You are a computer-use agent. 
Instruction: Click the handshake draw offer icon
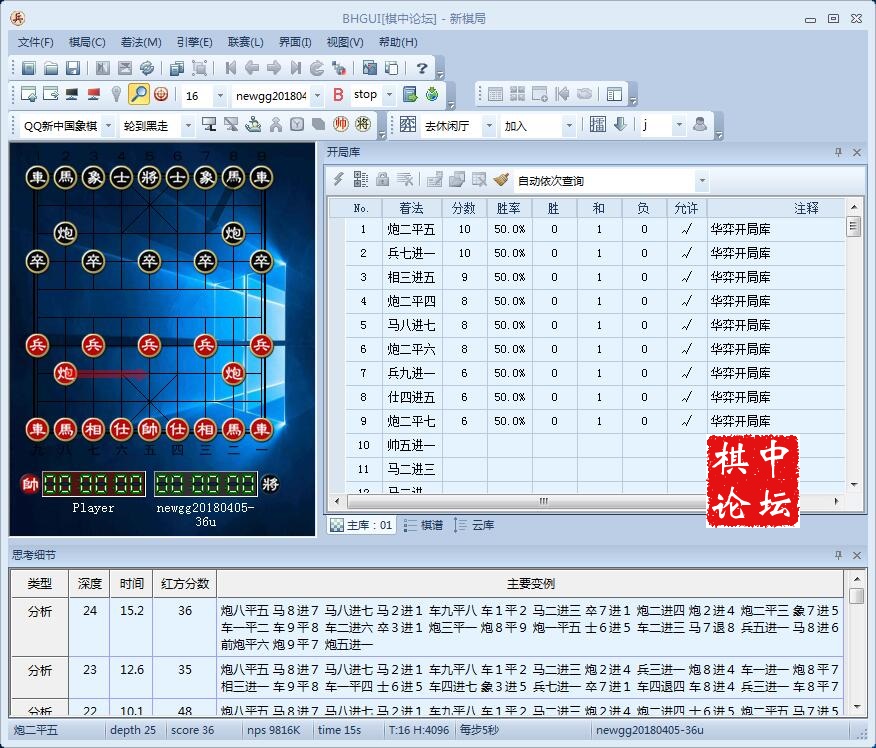584,94
